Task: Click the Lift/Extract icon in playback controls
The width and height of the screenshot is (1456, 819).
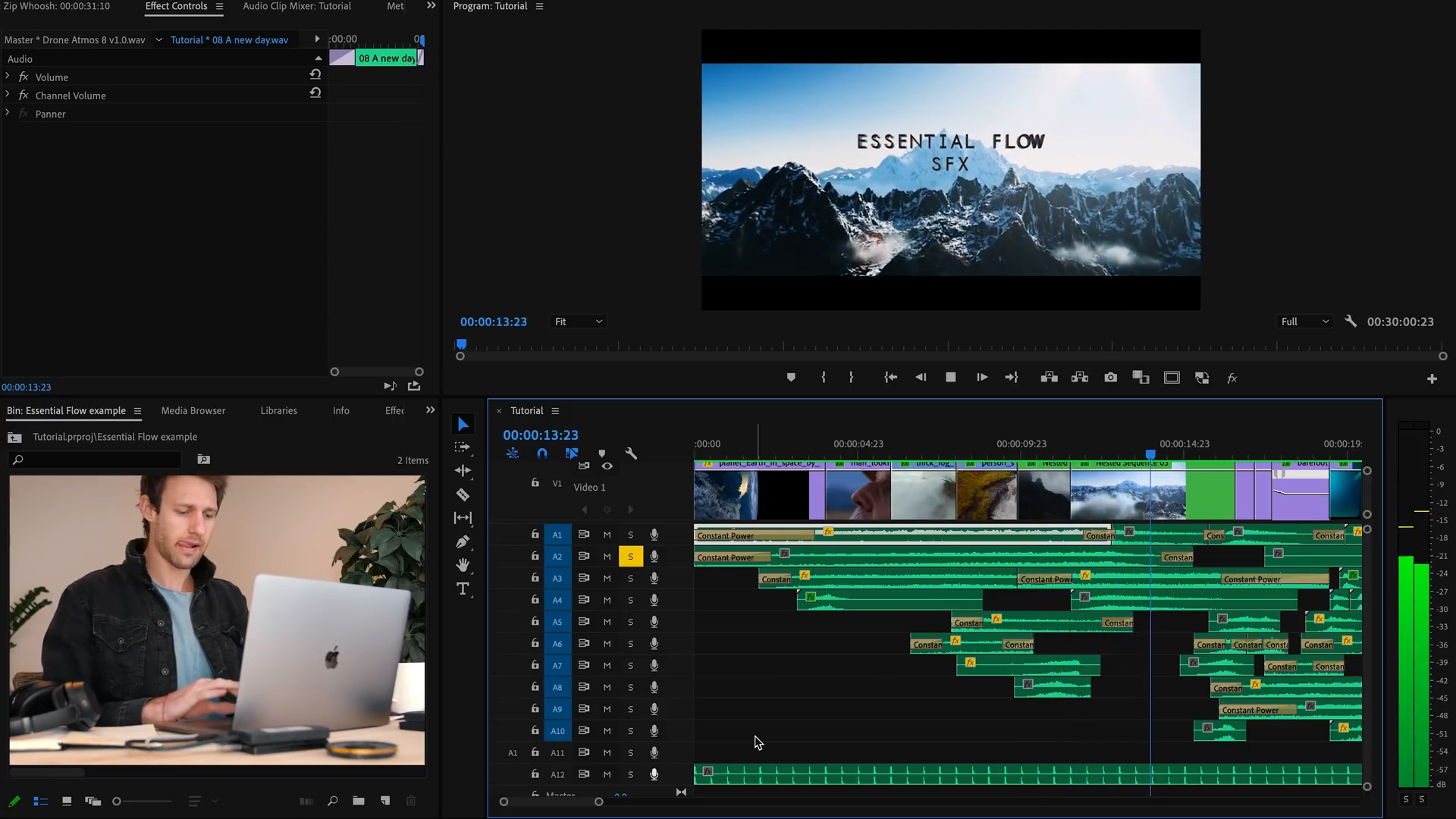Action: (x=1048, y=378)
